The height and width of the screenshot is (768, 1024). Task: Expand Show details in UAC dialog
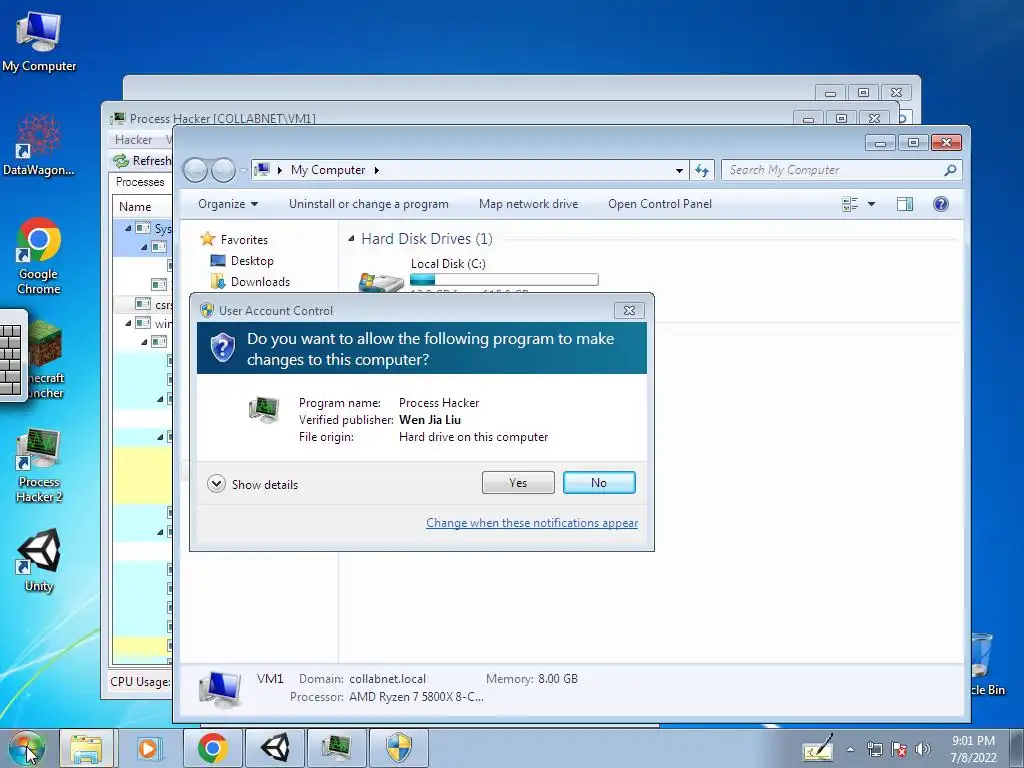click(x=253, y=484)
